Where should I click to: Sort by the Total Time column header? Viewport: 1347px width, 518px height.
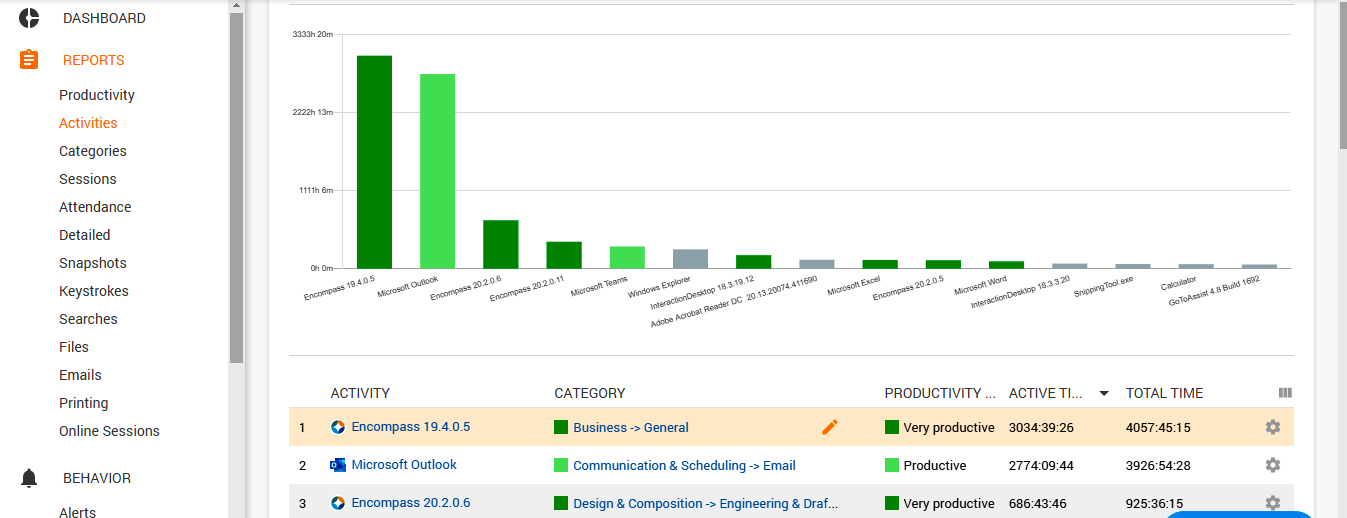pyautogui.click(x=1165, y=393)
